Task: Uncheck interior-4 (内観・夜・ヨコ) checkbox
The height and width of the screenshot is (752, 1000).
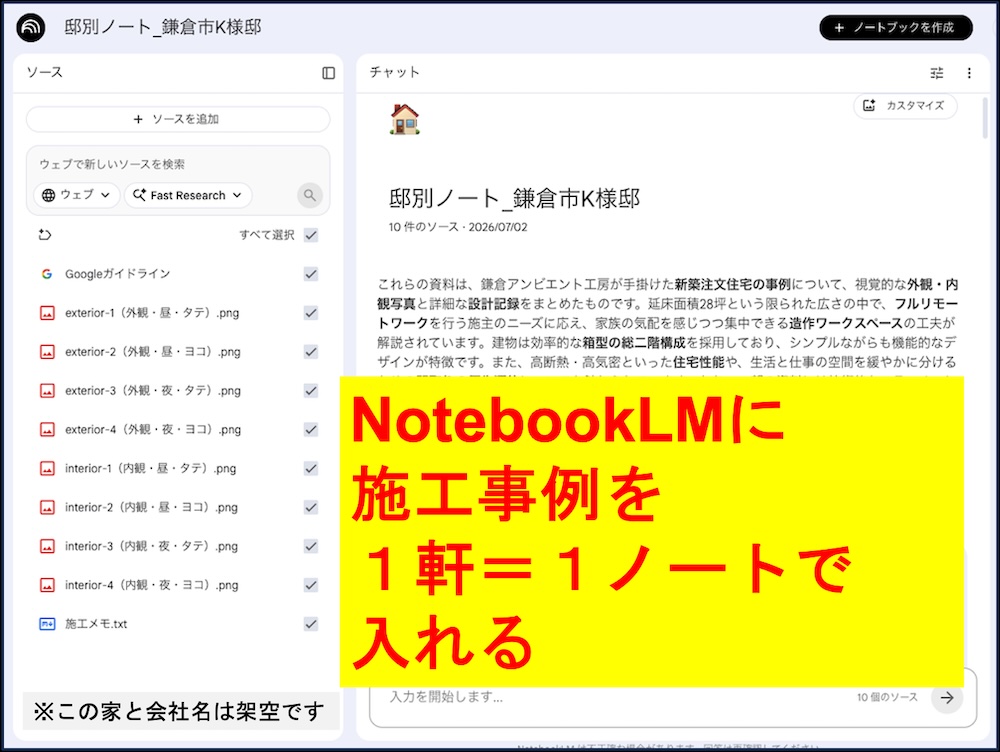Action: pos(311,585)
